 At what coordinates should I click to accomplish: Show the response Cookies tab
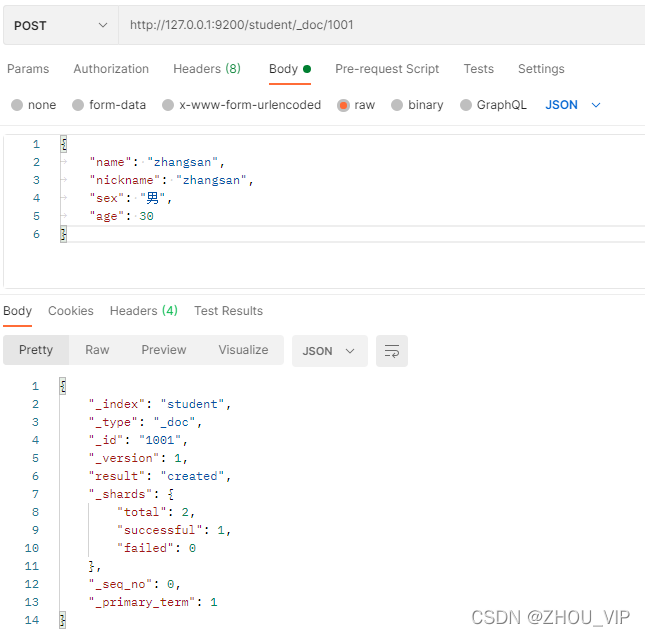(x=71, y=311)
